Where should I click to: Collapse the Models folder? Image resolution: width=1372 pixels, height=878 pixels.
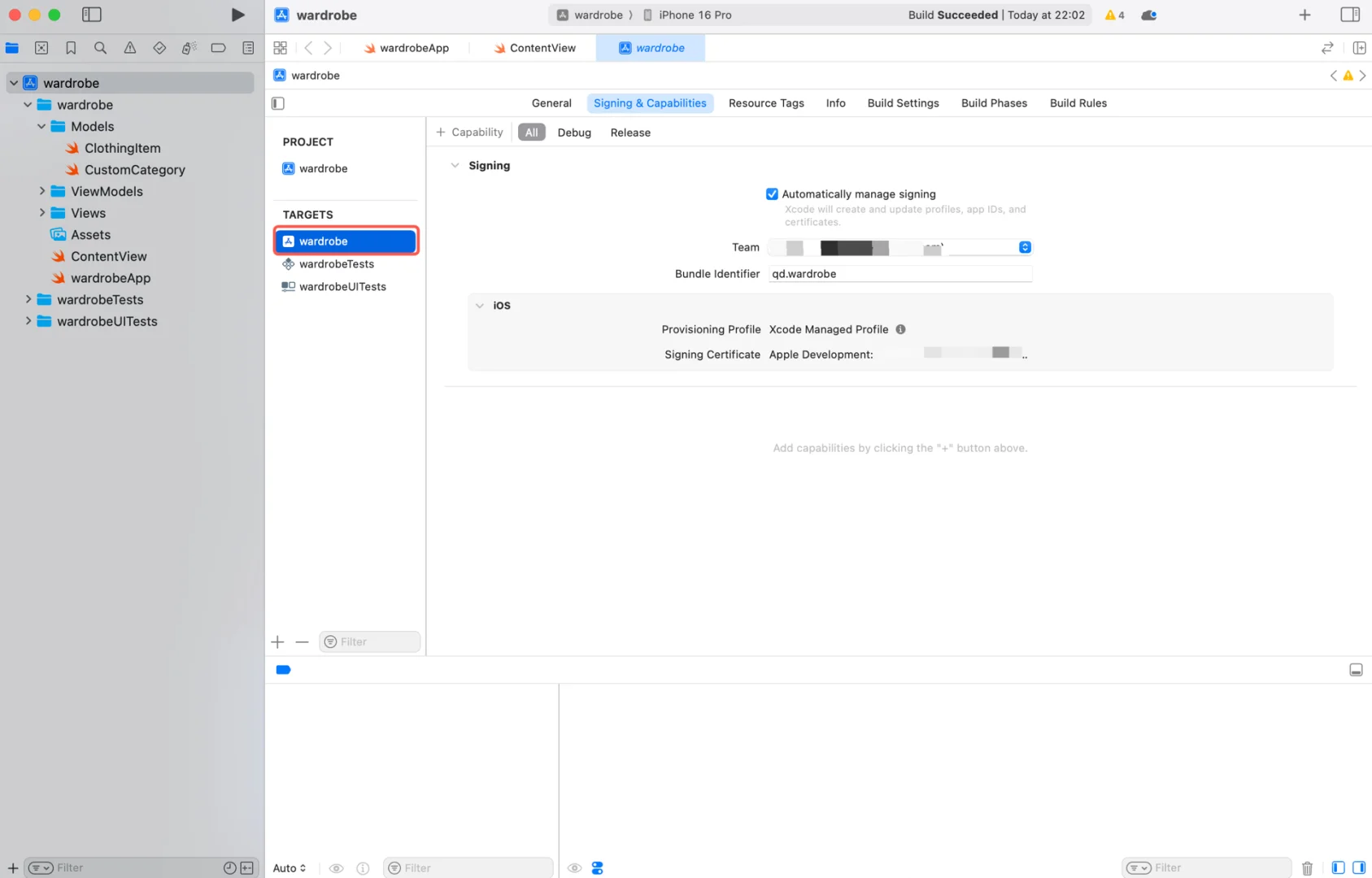tap(41, 127)
